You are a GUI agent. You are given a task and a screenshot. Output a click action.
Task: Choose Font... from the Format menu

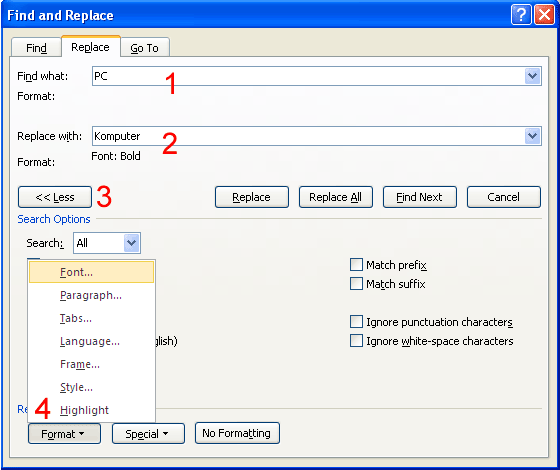91,272
